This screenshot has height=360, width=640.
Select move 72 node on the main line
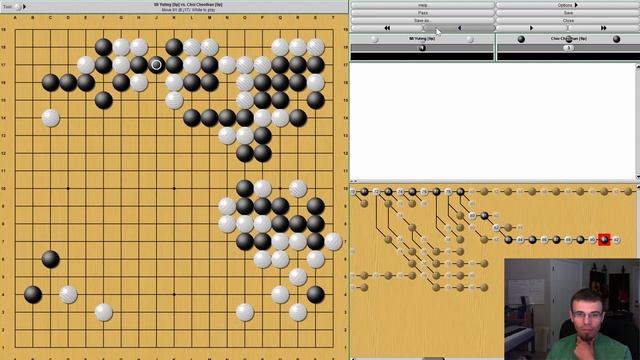coord(376,191)
